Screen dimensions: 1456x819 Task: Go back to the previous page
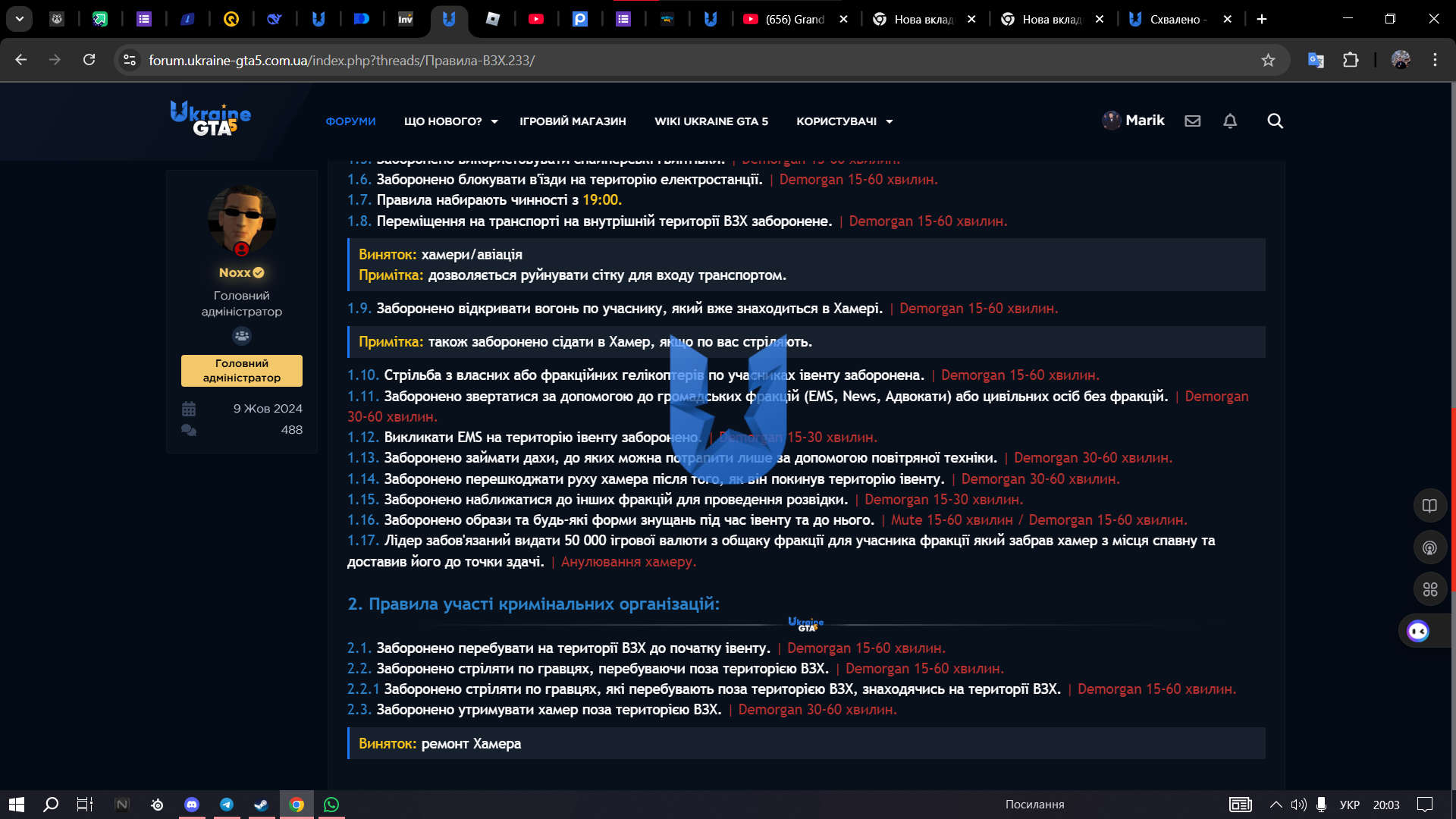pos(21,60)
